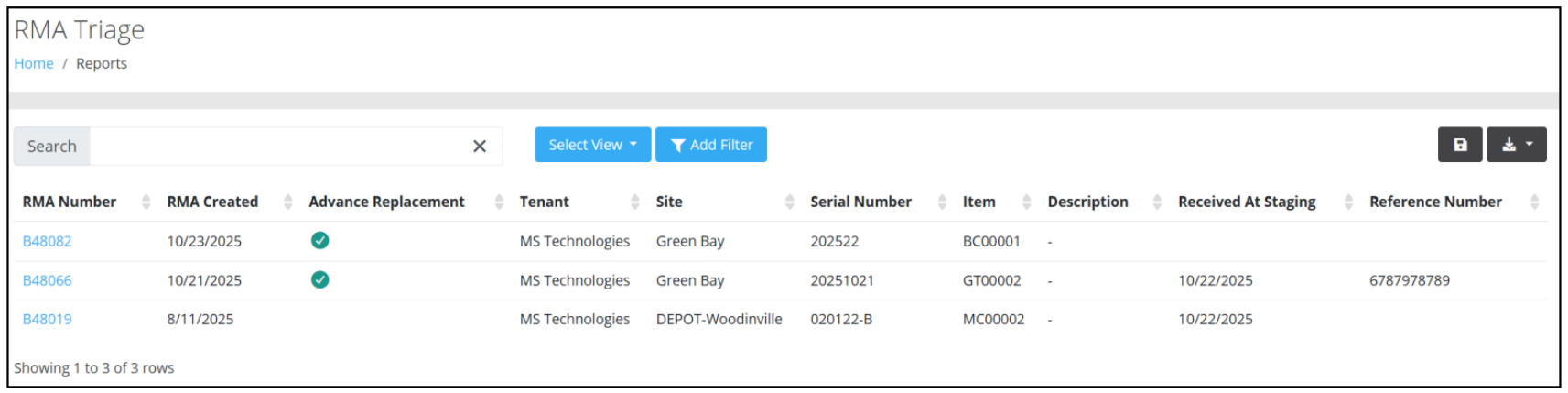This screenshot has width=1568, height=393.
Task: Click the RMA Created column header
Action: (x=212, y=202)
